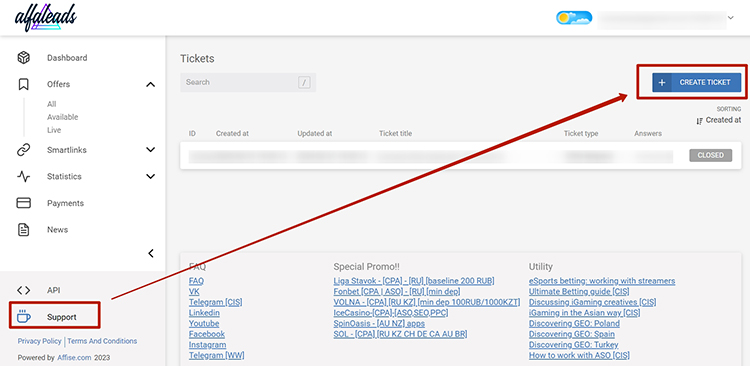Click the Offers bookmark icon
The image size is (750, 366).
pyautogui.click(x=23, y=84)
